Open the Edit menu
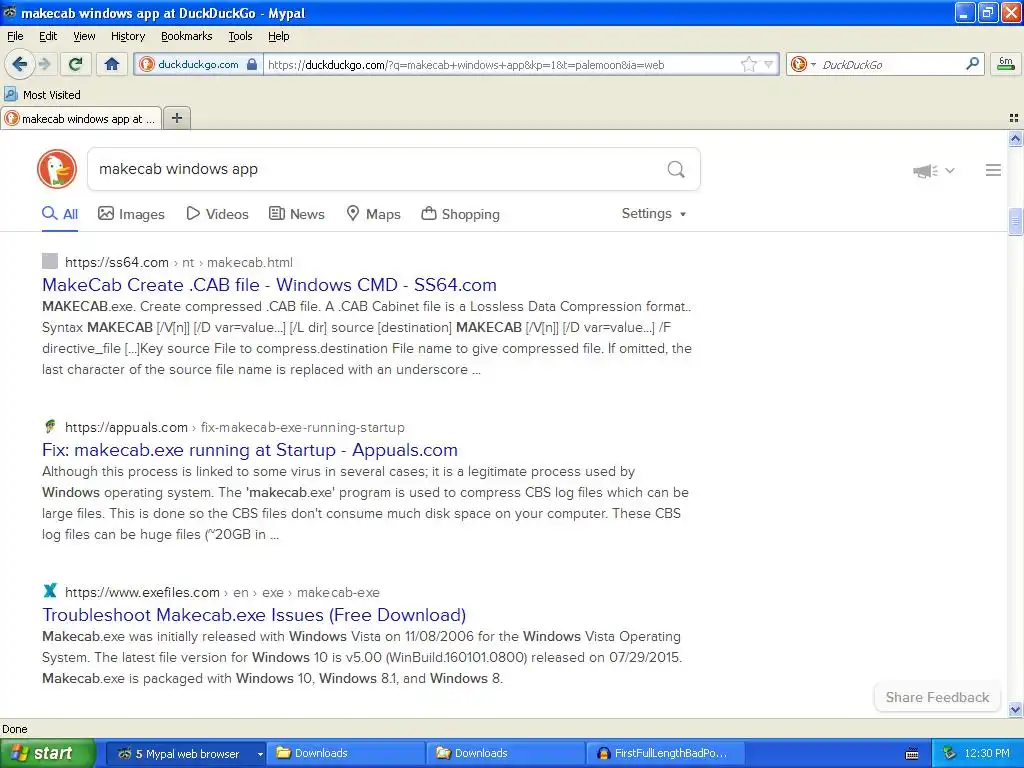Viewport: 1024px width, 768px height. tap(48, 36)
